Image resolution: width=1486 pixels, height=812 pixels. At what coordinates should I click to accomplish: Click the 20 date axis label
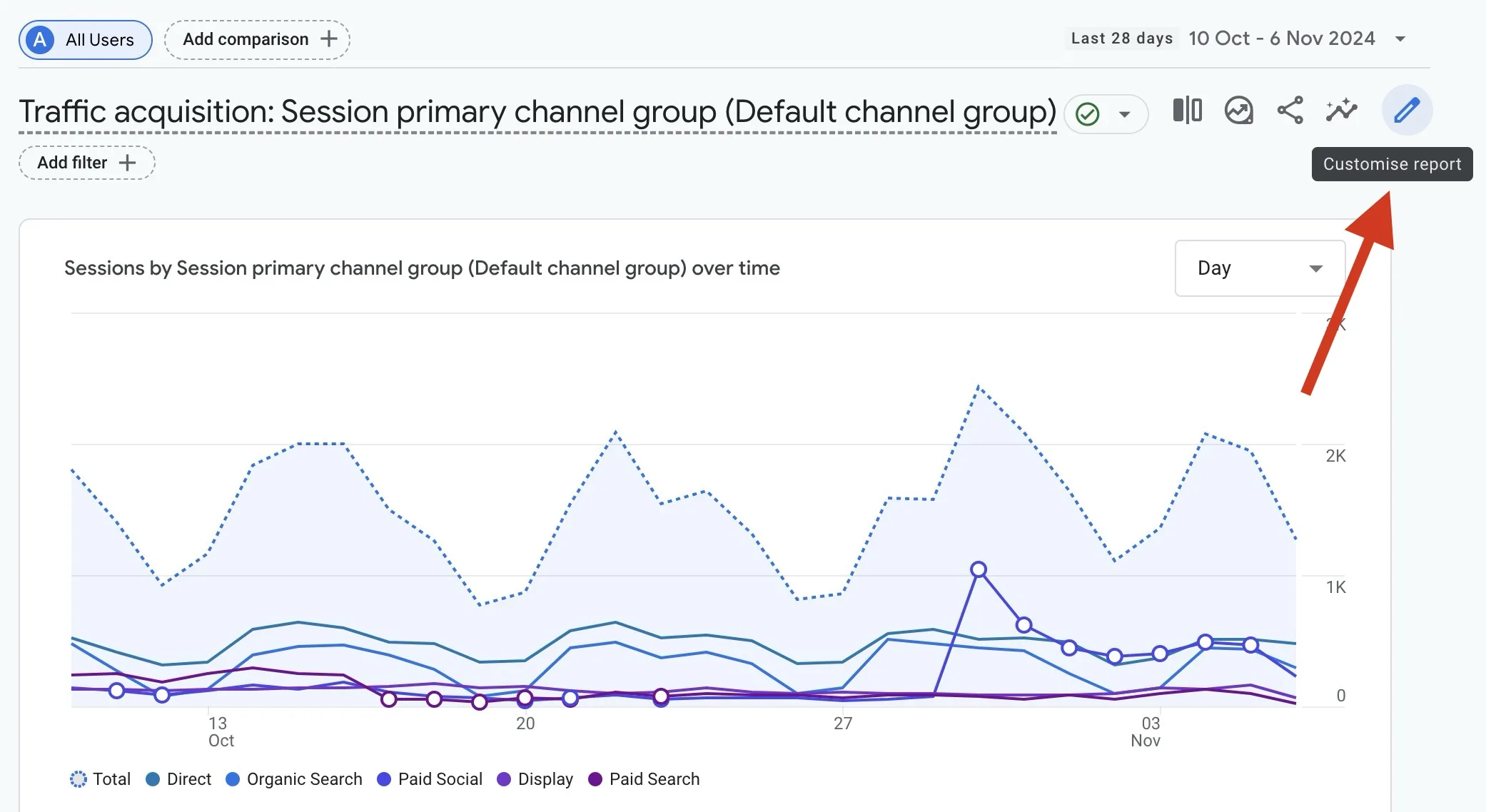coord(525,724)
